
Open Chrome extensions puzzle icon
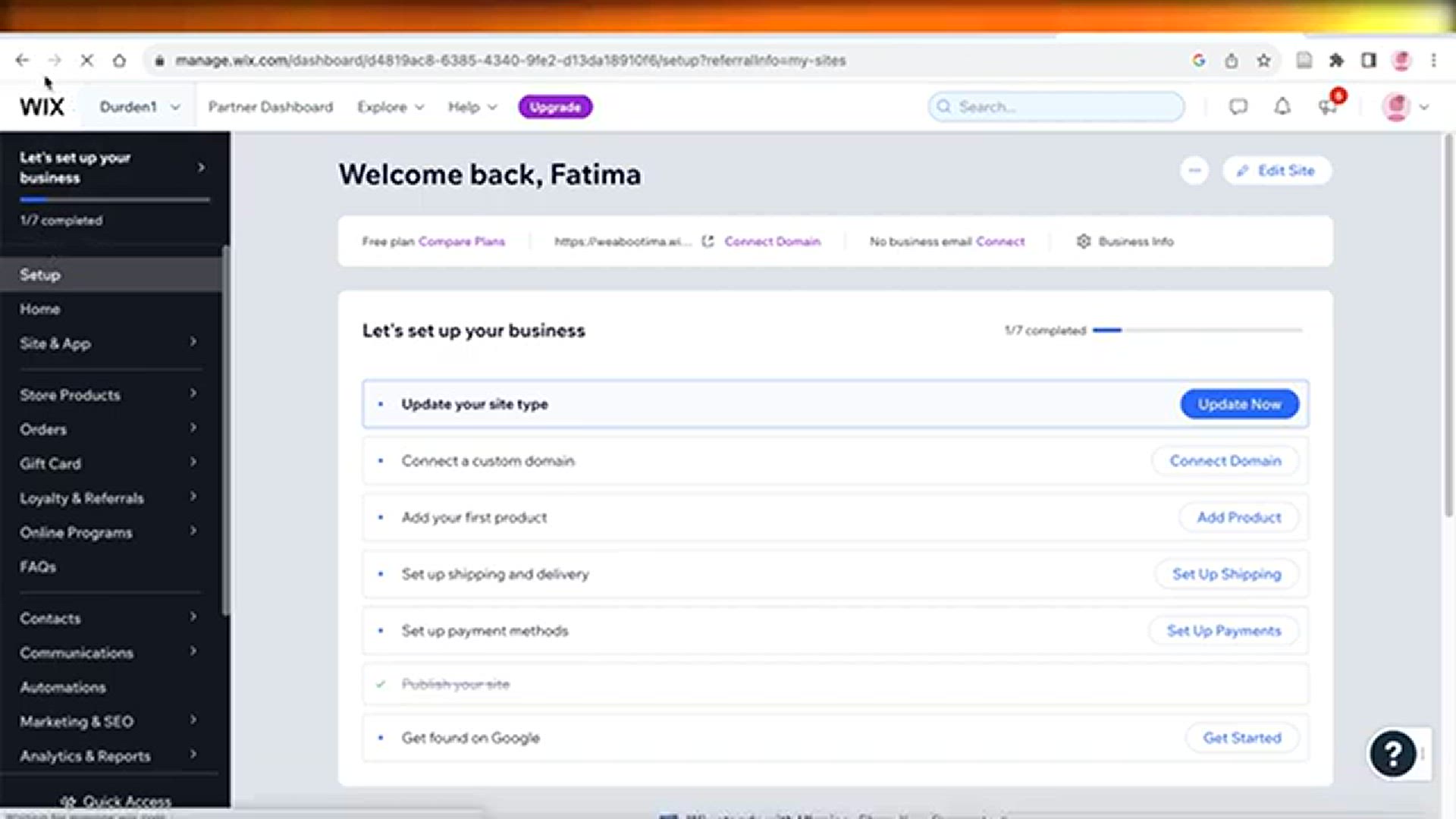point(1336,61)
